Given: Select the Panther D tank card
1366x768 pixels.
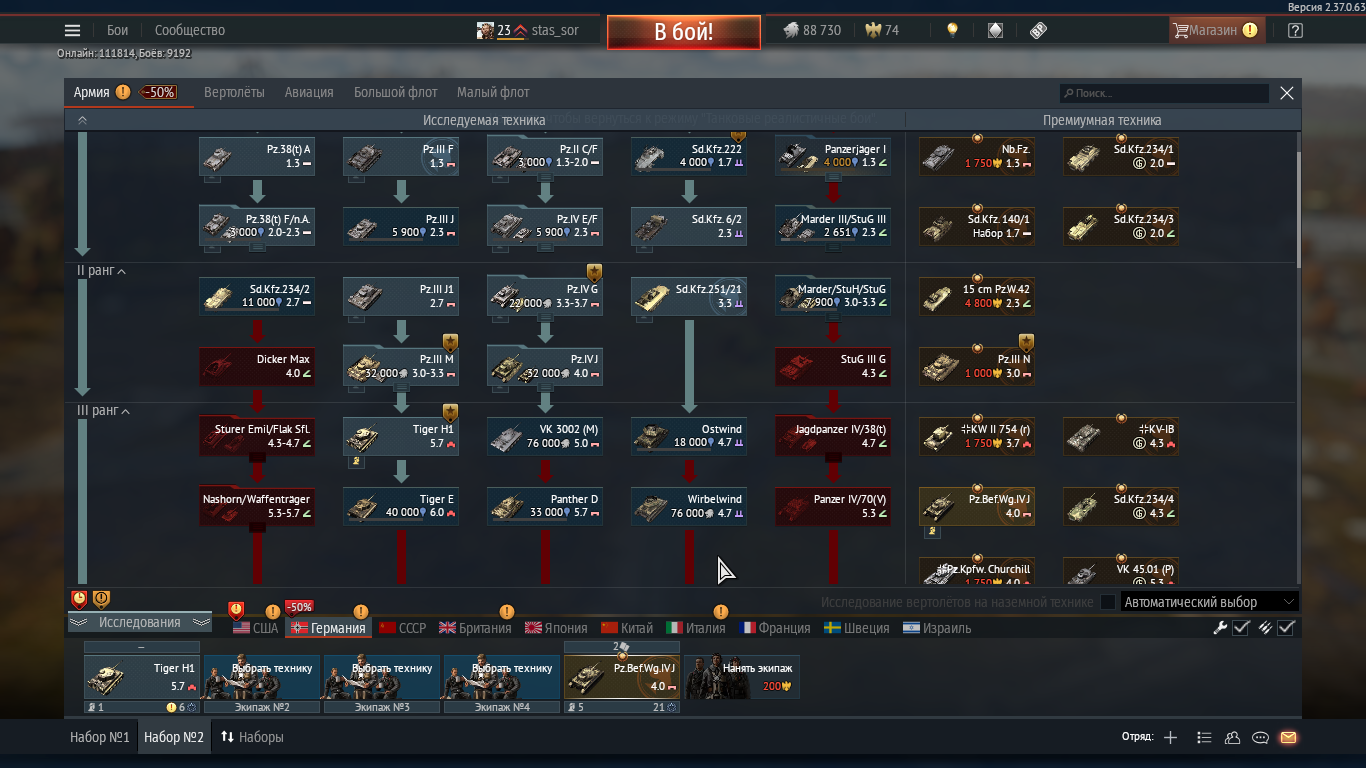Looking at the screenshot, I should coord(545,506).
